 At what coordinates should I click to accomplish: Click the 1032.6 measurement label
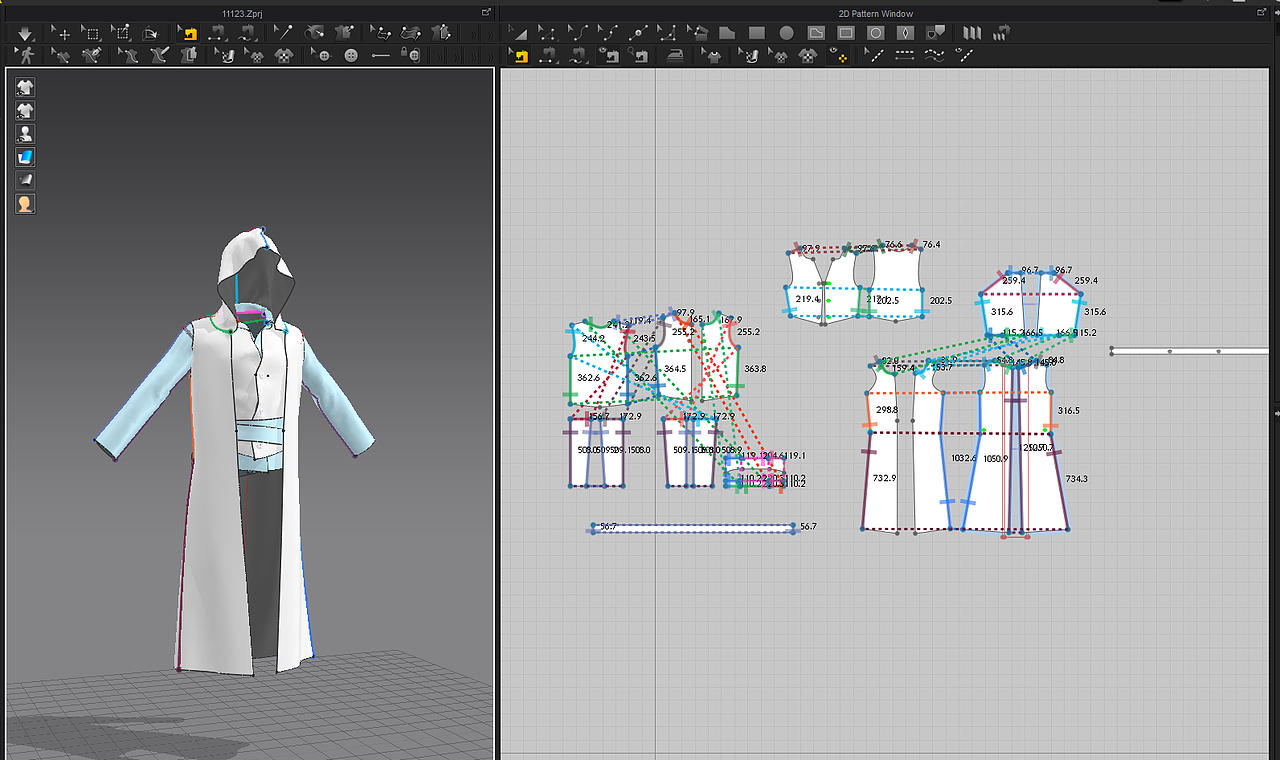964,458
